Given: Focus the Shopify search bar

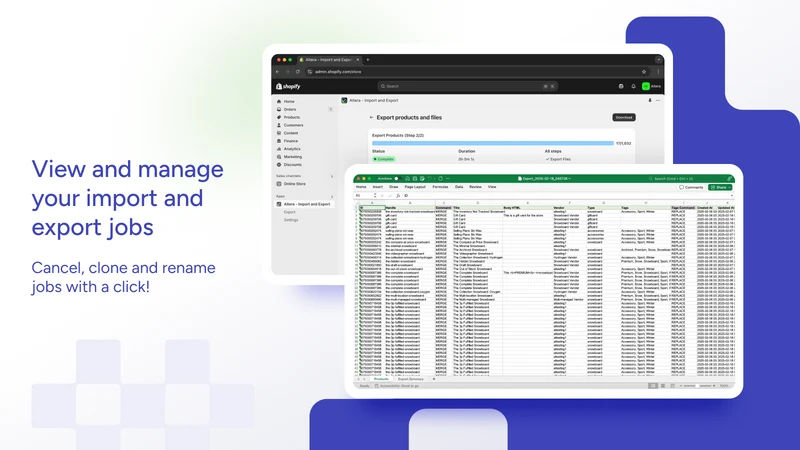Looking at the screenshot, I should (467, 86).
